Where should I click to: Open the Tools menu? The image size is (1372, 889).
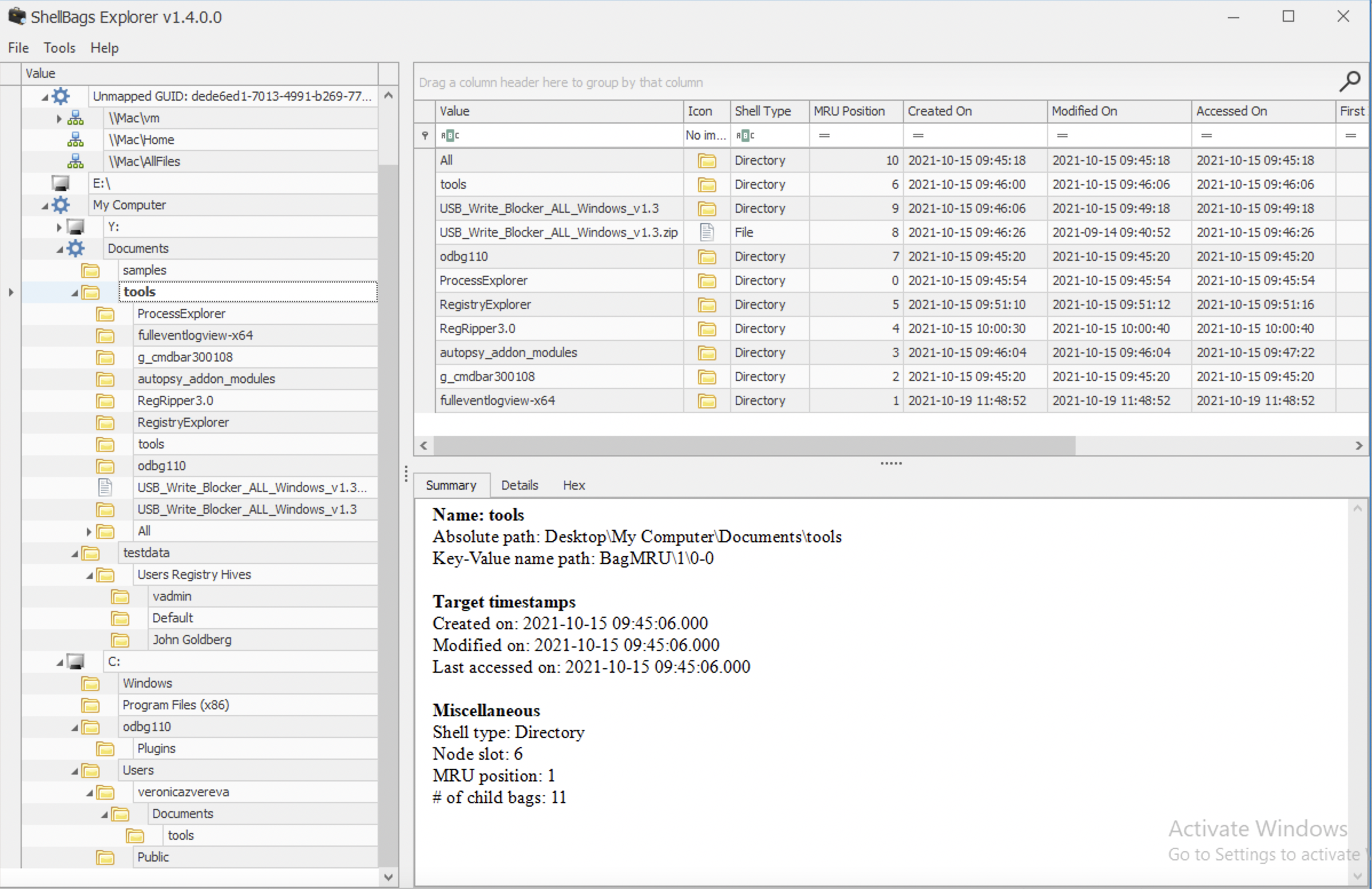point(60,48)
